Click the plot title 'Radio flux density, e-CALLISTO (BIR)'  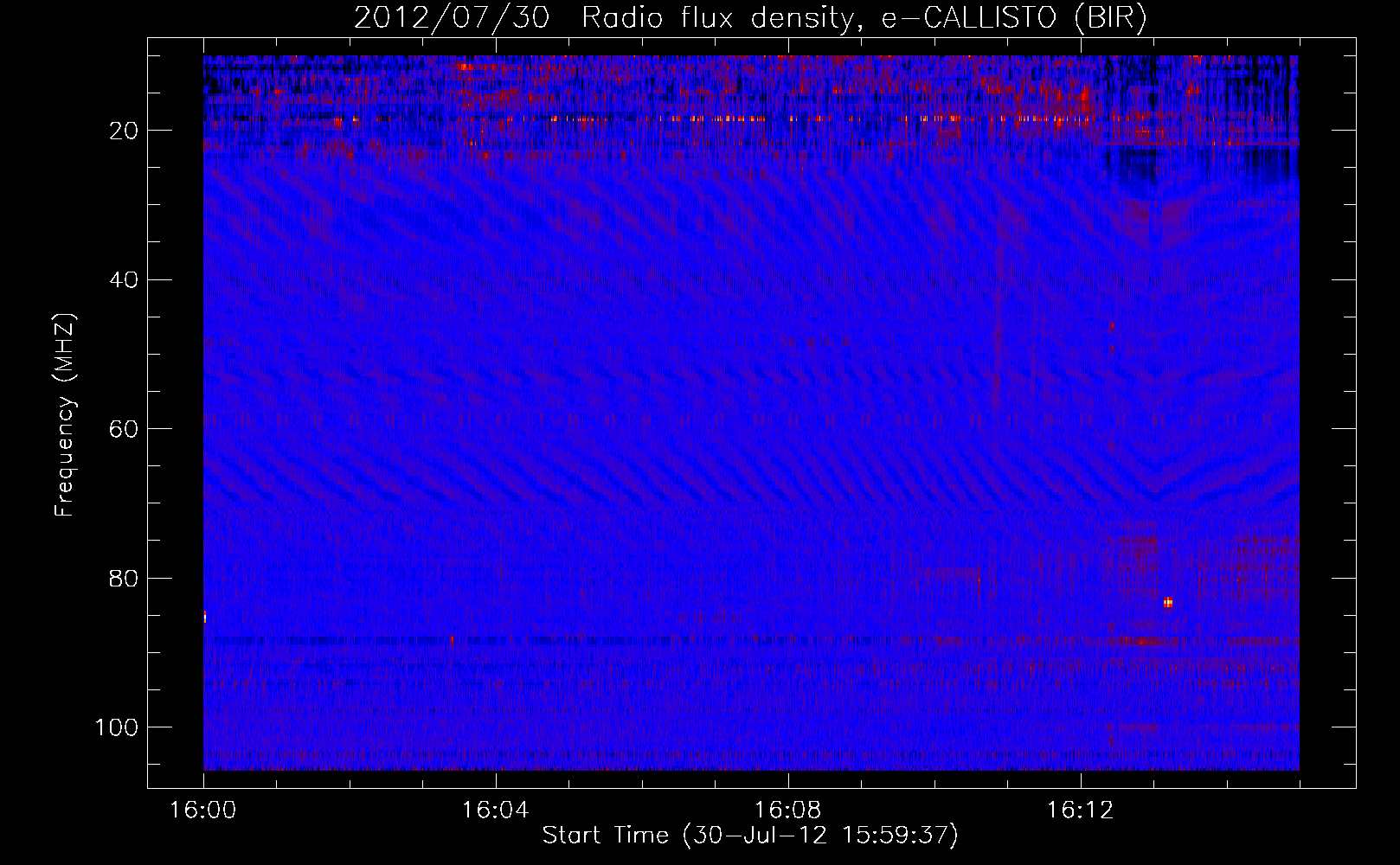point(864,19)
